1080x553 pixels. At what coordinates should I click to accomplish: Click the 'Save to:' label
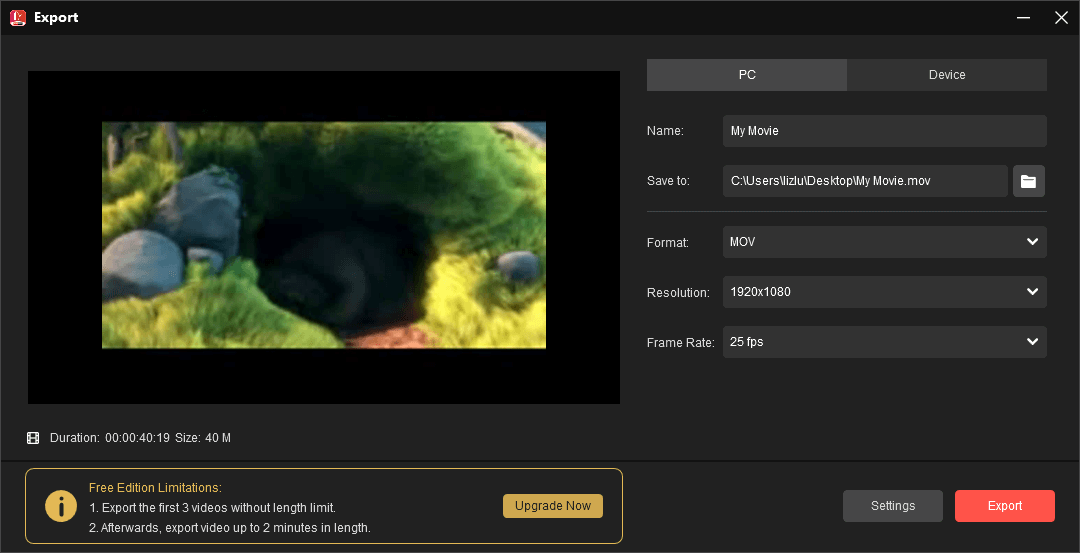pyautogui.click(x=668, y=182)
